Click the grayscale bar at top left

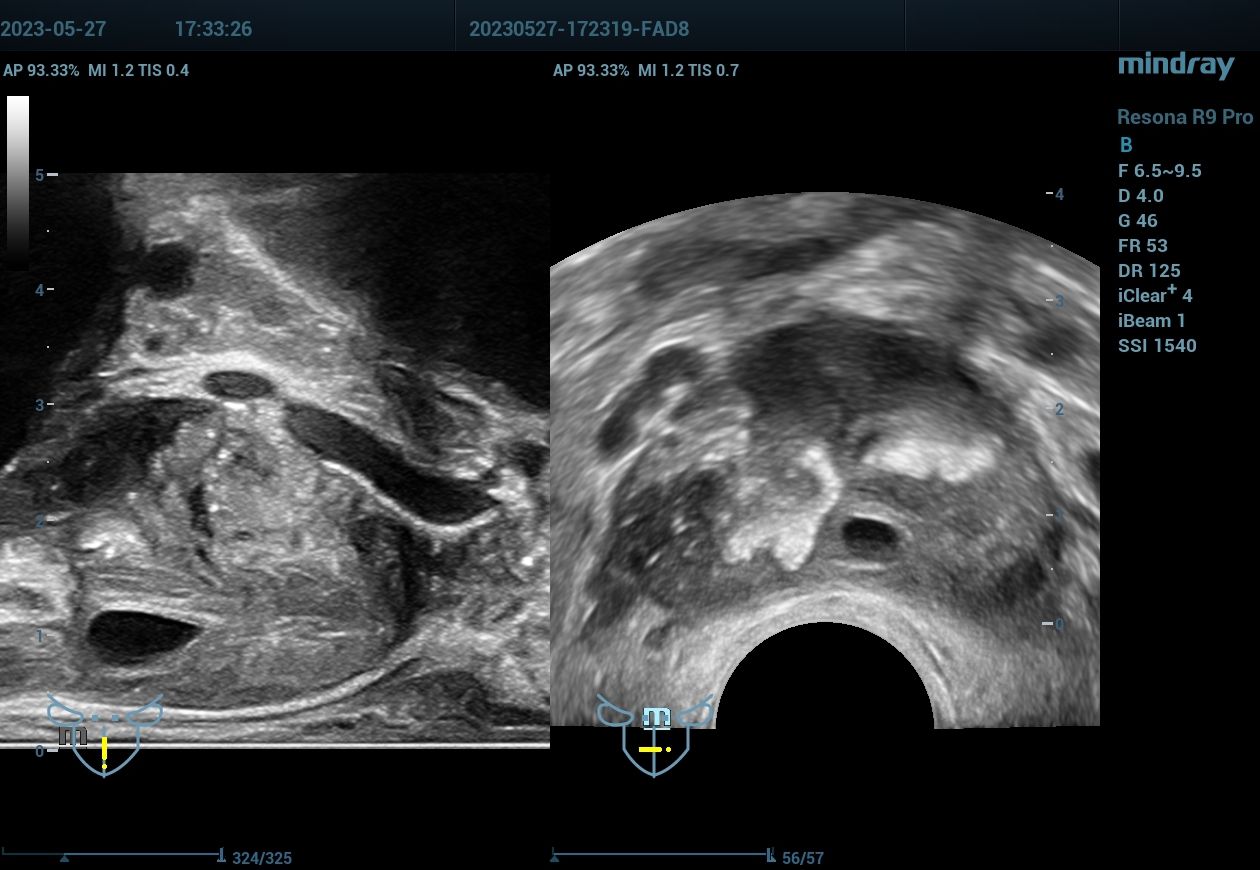coord(18,170)
